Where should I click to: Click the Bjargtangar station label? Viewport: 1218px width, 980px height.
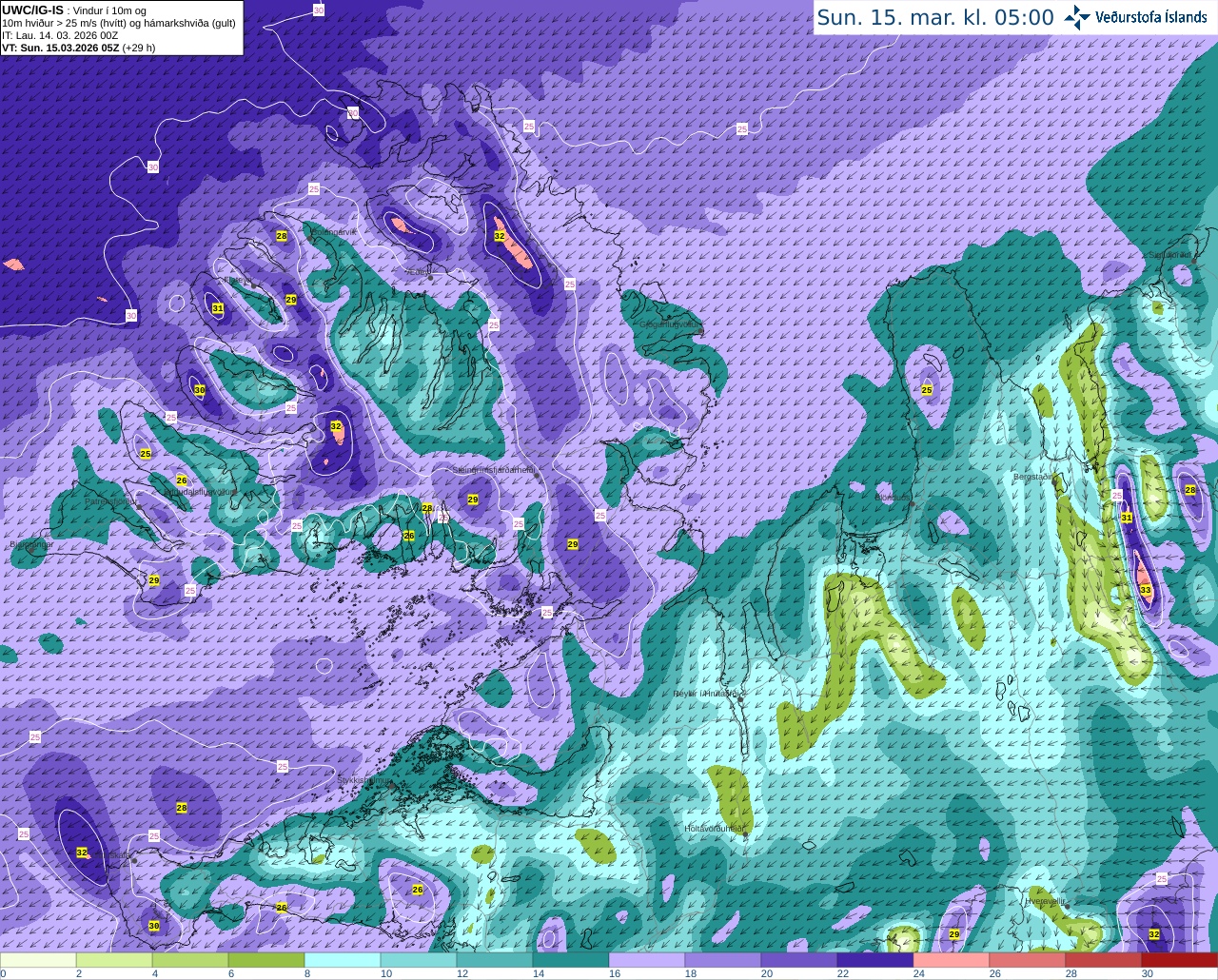(30, 545)
